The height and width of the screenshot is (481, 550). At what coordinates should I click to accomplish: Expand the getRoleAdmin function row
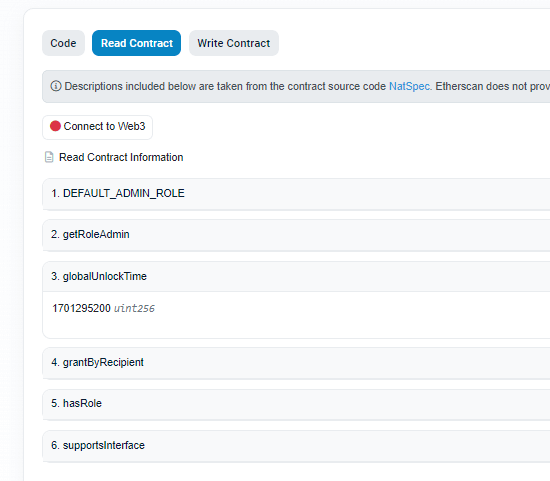point(296,235)
